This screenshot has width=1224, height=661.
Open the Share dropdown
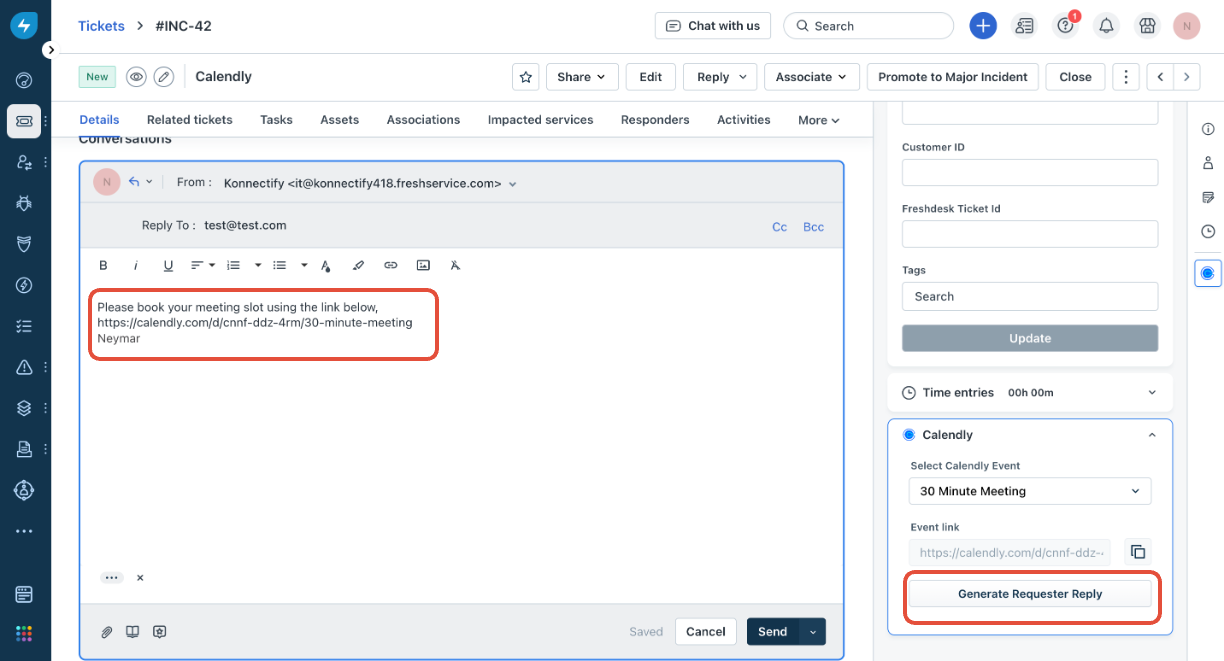(581, 77)
